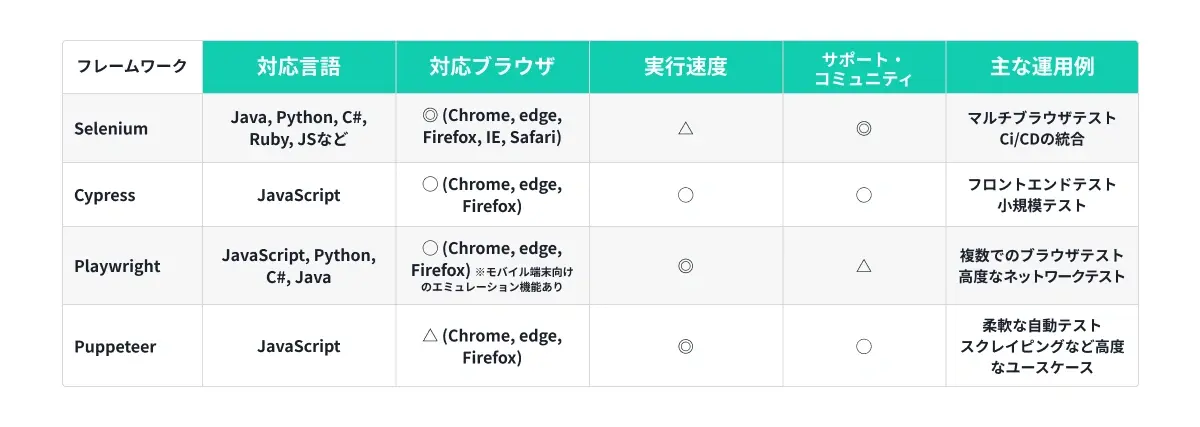Click the マルチブラウザテスト use case cell
Viewport: 1200px width, 427px height.
tap(1042, 128)
